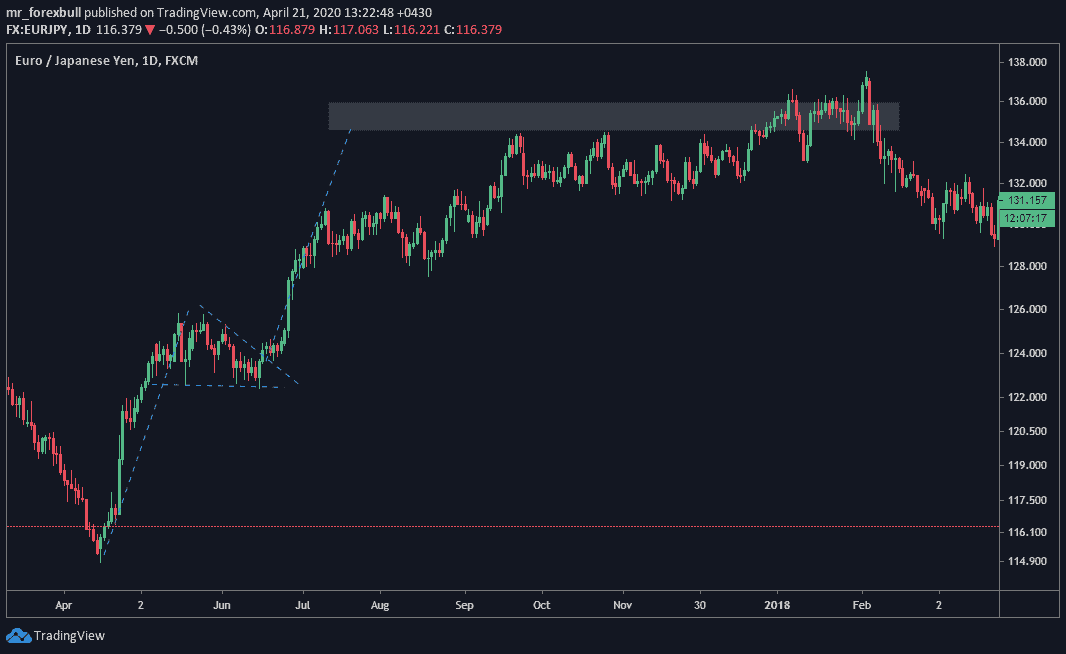Click the 136.000 price axis label
The image size is (1066, 654).
1026,101
